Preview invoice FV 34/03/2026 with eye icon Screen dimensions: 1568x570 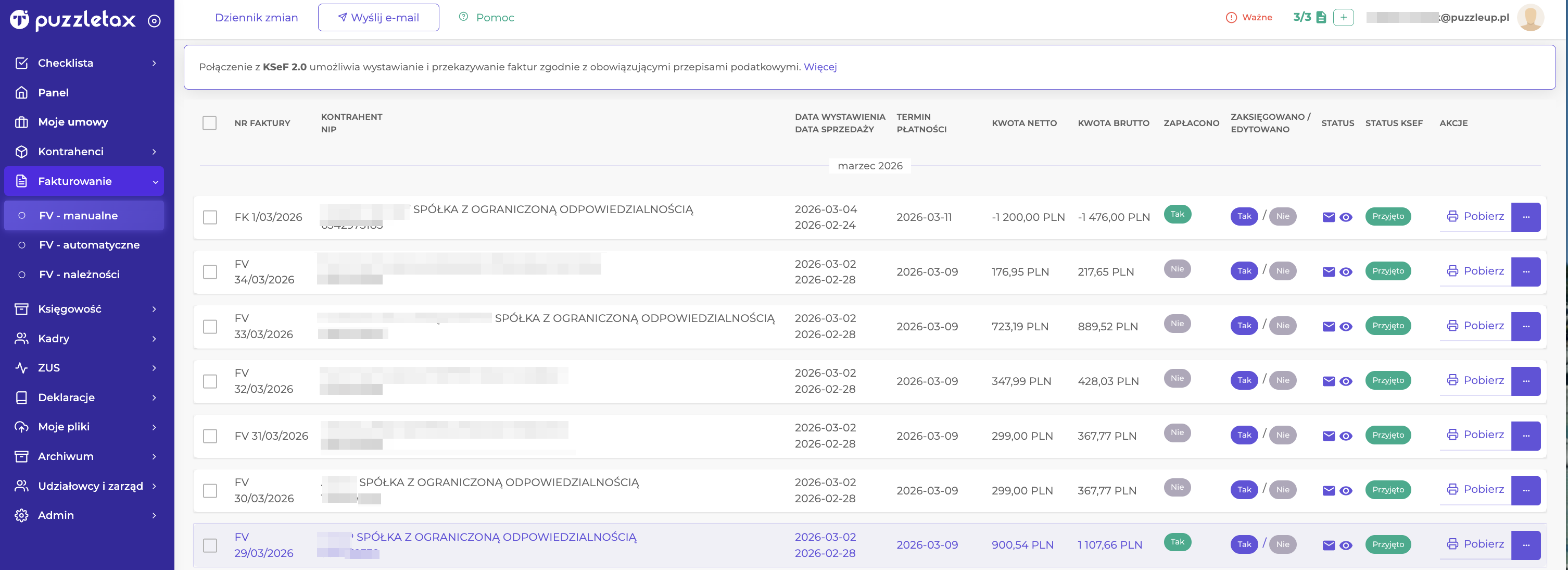coord(1346,272)
